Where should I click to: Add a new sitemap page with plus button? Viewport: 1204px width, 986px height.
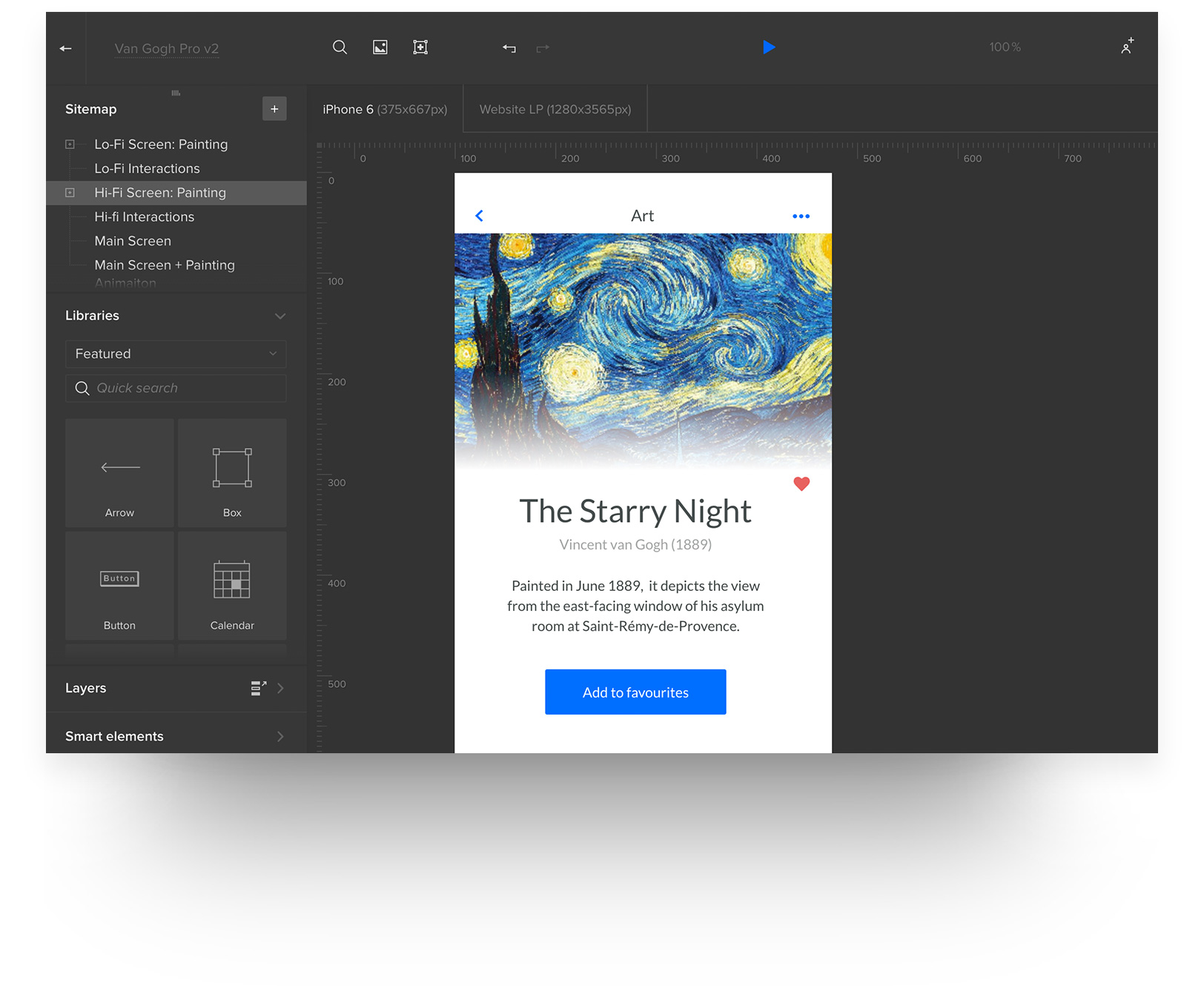pos(274,109)
